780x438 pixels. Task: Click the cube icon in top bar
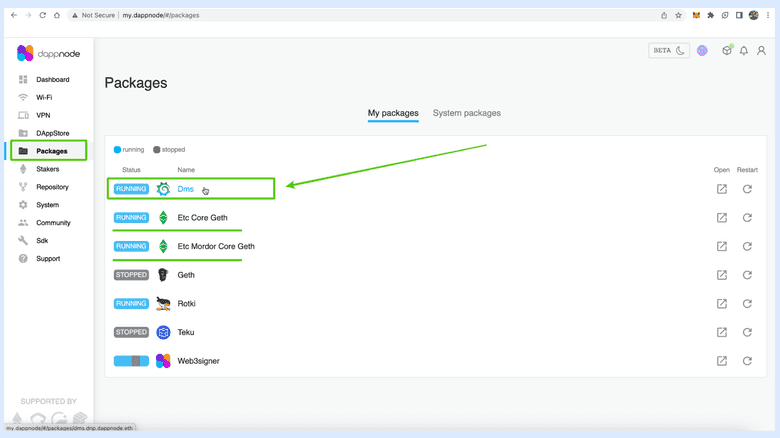[727, 51]
